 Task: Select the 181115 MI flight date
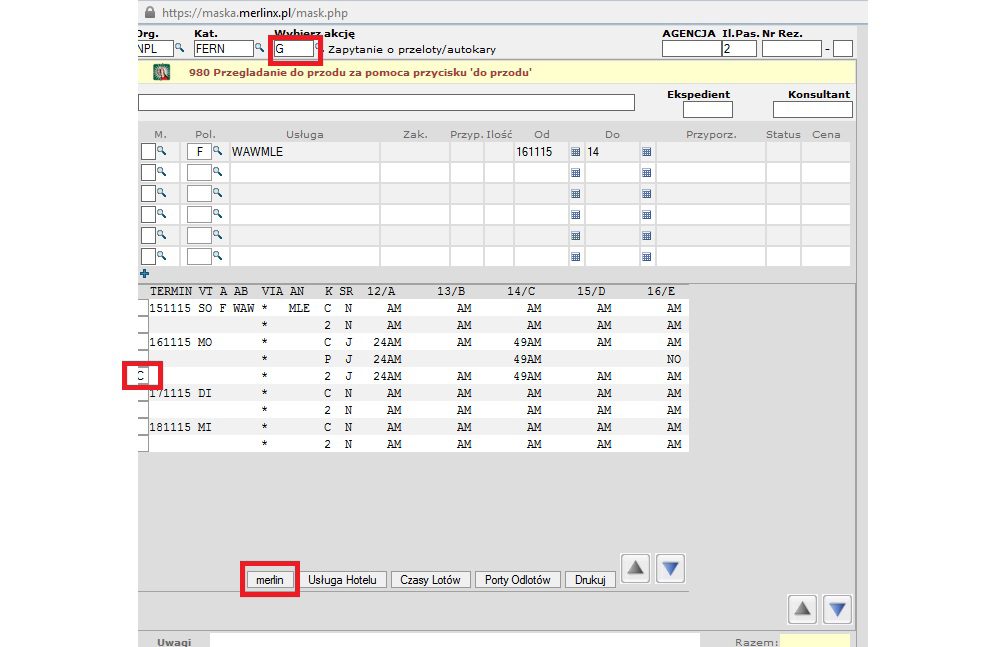pos(170,427)
